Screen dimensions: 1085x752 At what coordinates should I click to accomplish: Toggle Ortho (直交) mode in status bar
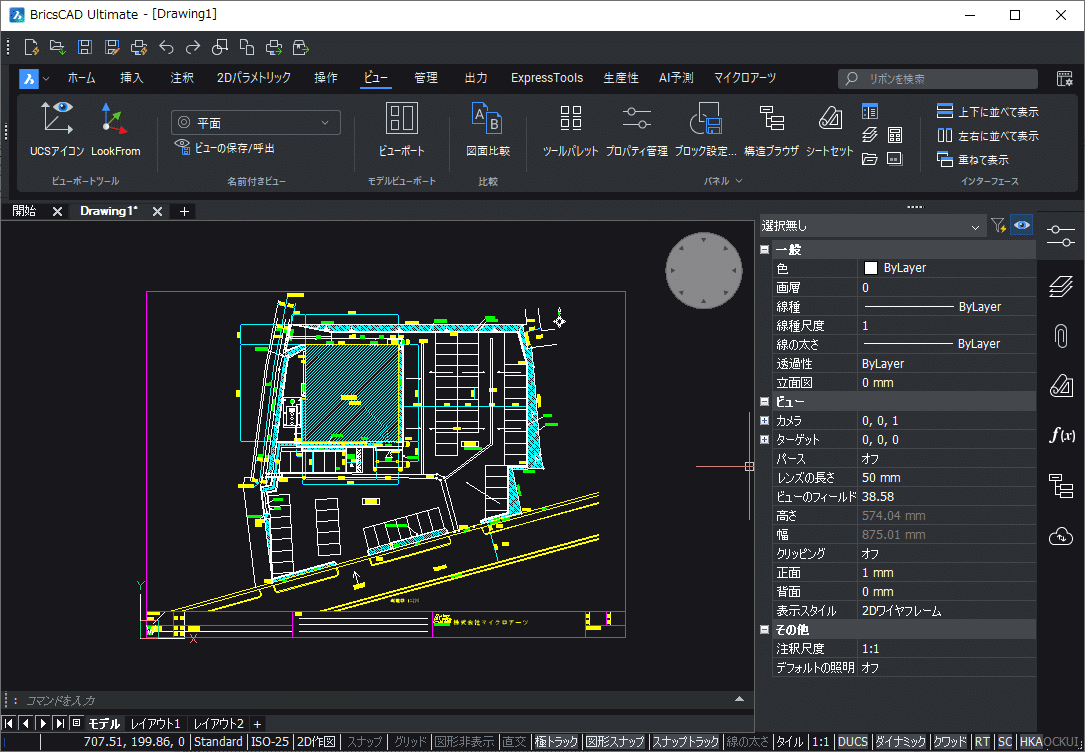click(x=515, y=742)
